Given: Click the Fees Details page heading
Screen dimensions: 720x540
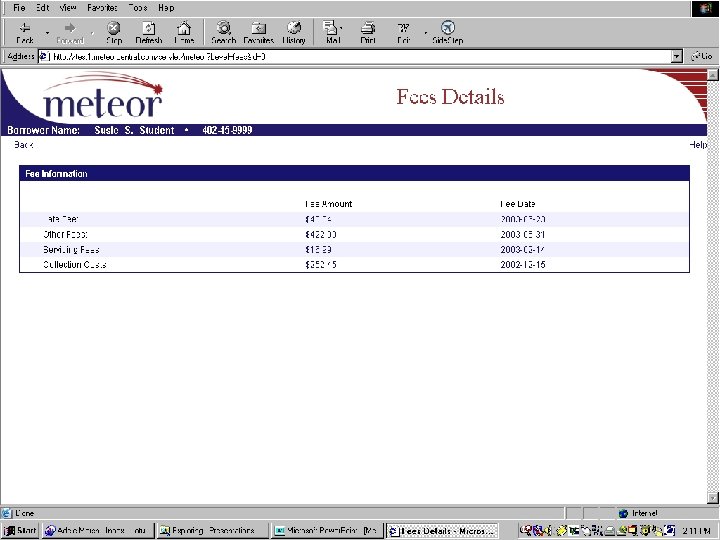Looking at the screenshot, I should (450, 97).
